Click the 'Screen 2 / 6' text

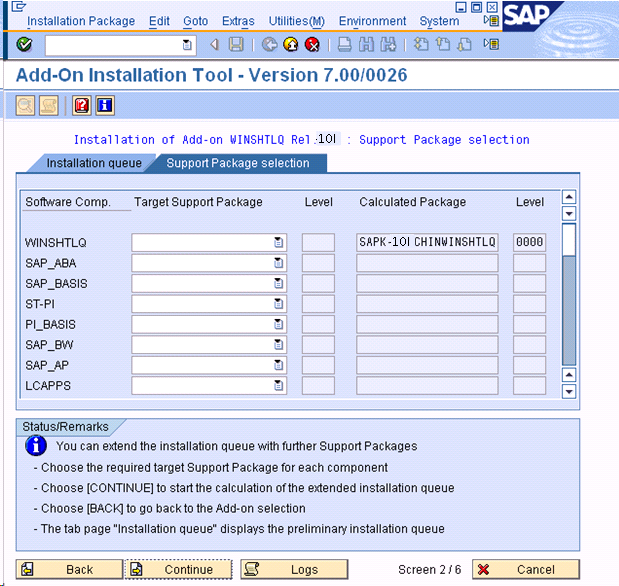pyautogui.click(x=430, y=569)
